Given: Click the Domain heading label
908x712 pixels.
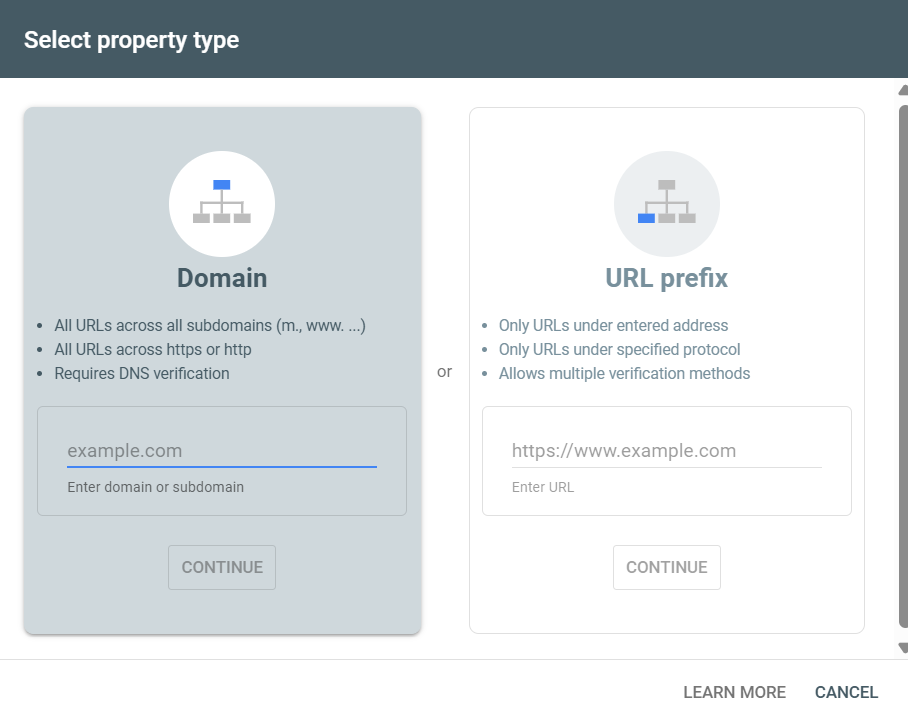Looking at the screenshot, I should 221,278.
